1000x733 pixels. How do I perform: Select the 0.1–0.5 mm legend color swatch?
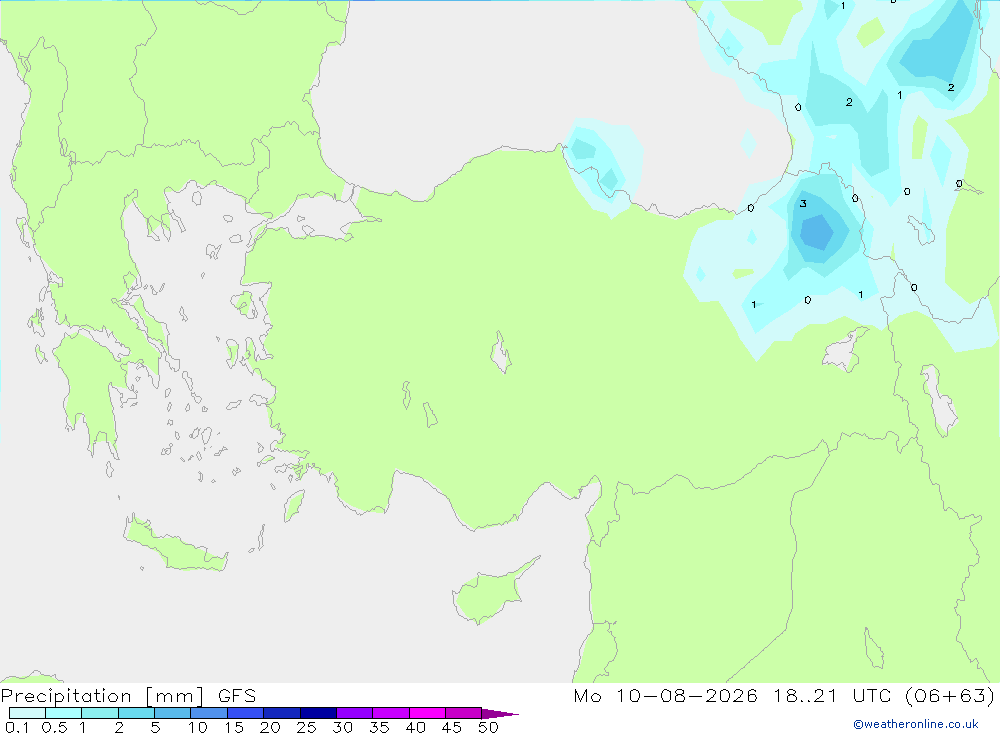(x=27, y=713)
